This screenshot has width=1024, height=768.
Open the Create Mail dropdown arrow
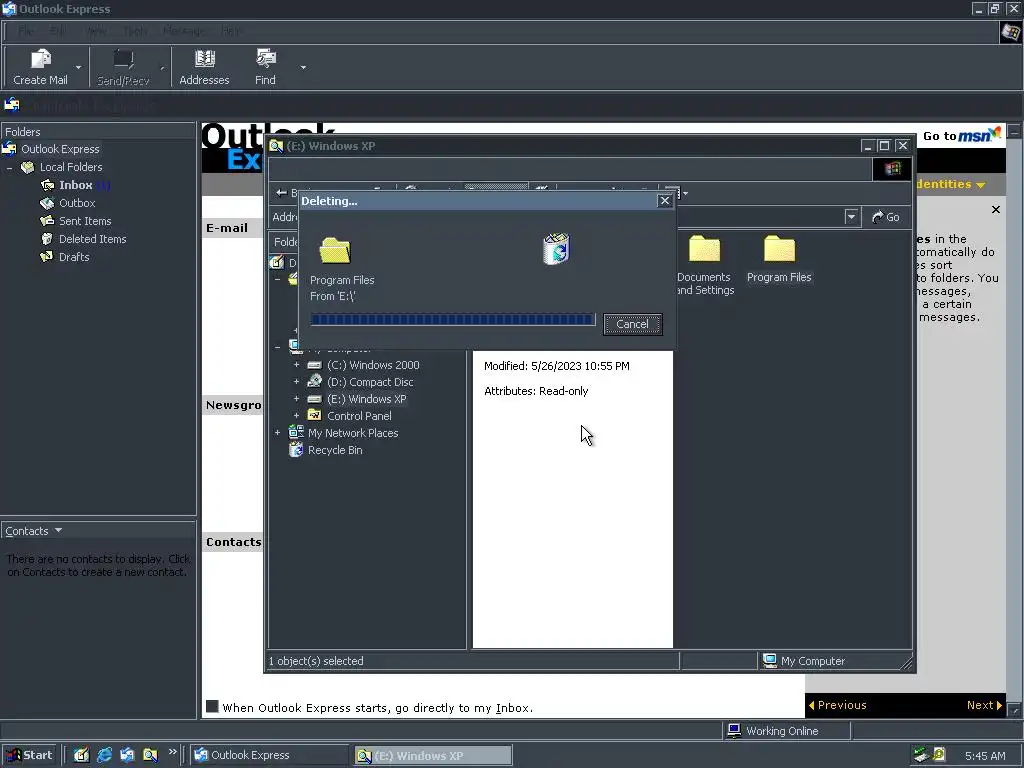click(x=78, y=67)
